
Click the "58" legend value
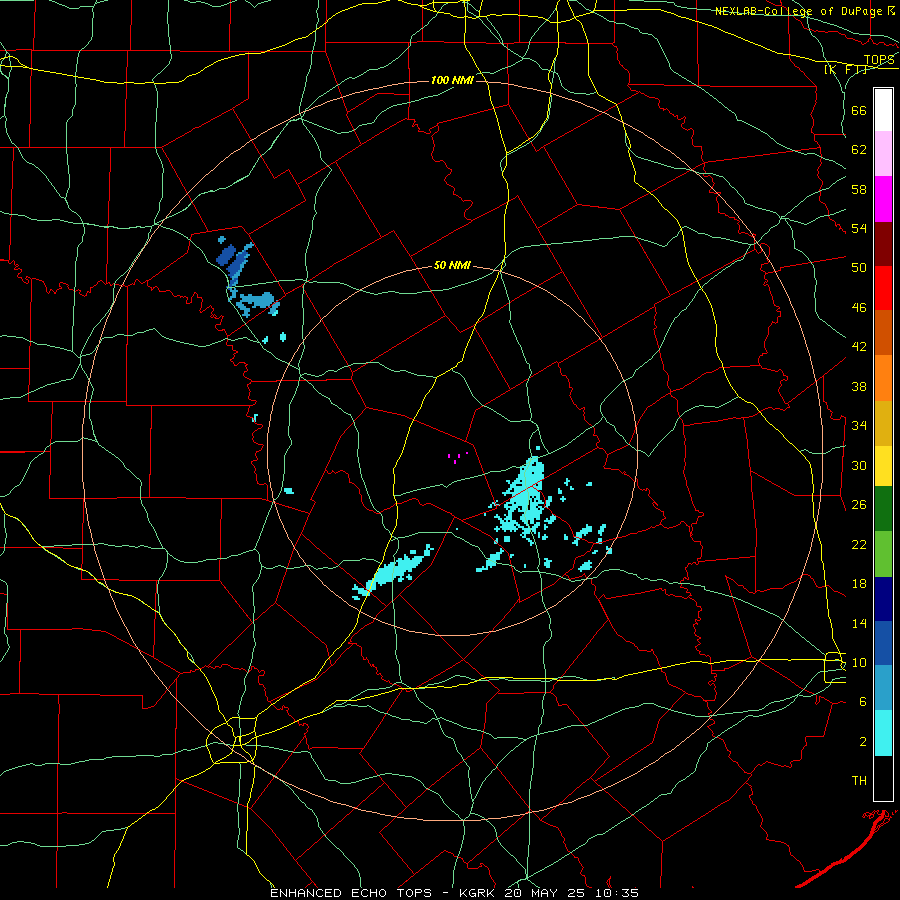(x=859, y=189)
